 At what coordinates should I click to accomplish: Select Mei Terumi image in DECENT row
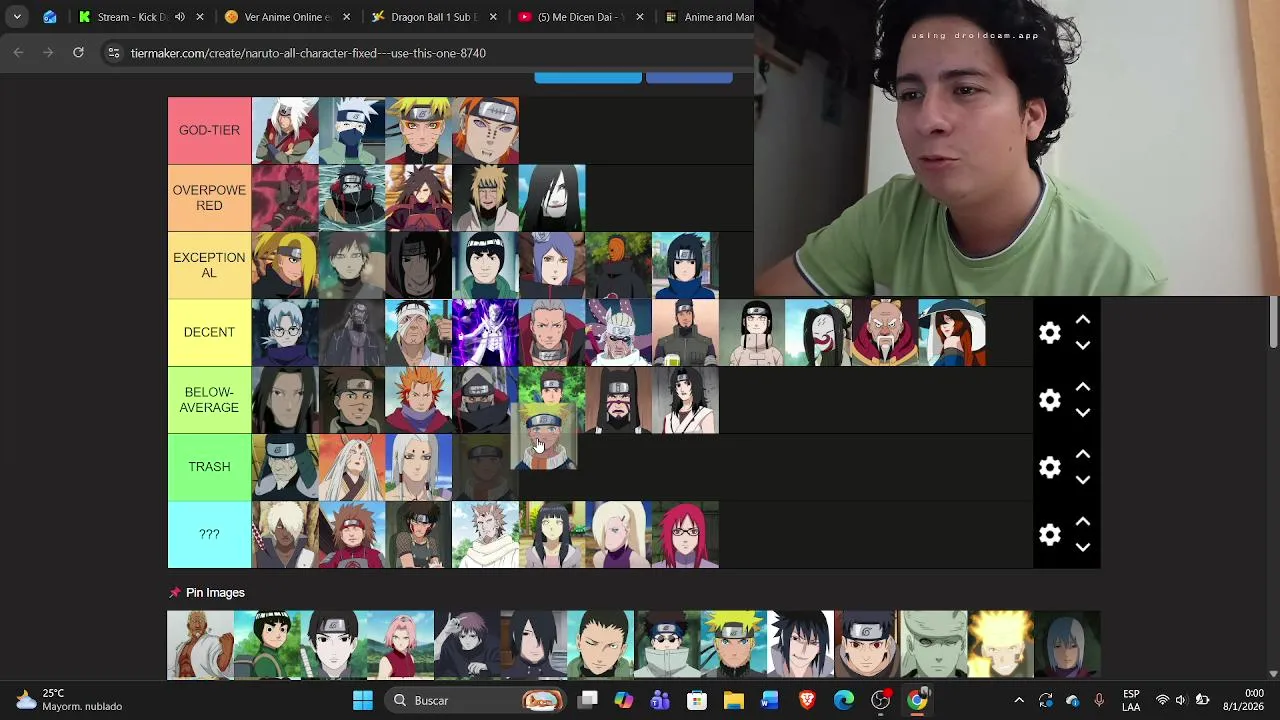pos(952,332)
